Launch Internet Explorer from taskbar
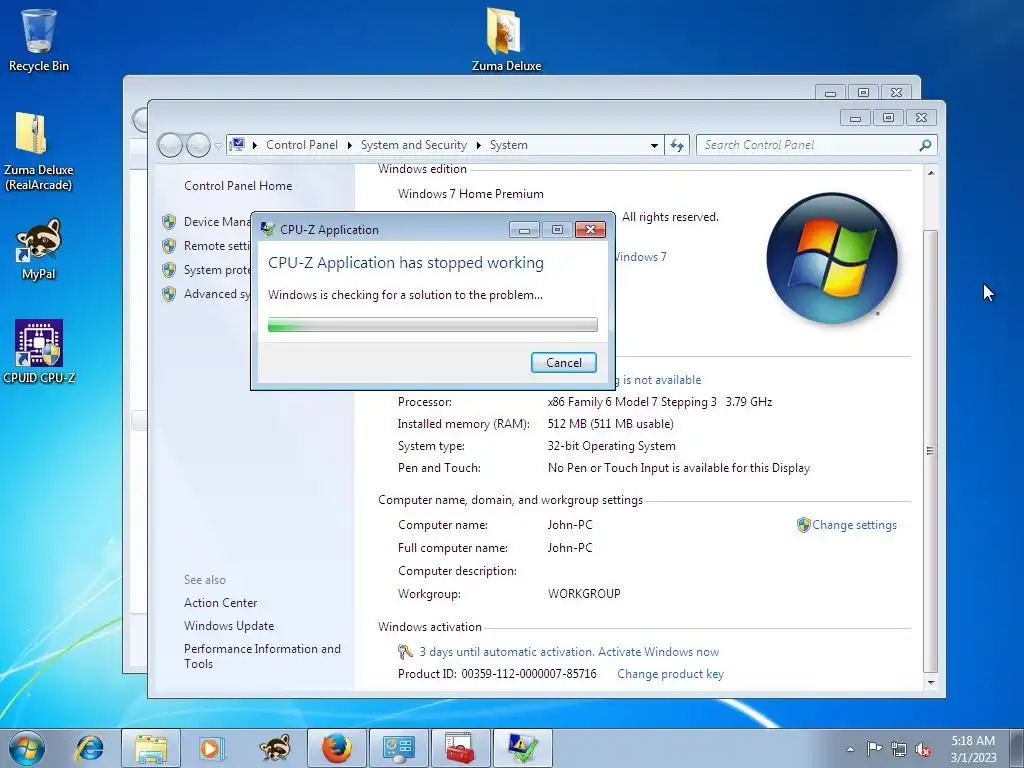 click(x=89, y=748)
